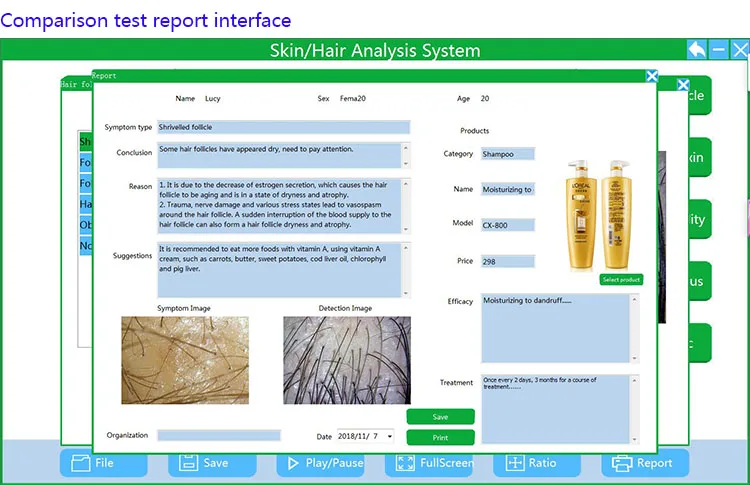Click the Category field containing Shampoo

pyautogui.click(x=508, y=154)
